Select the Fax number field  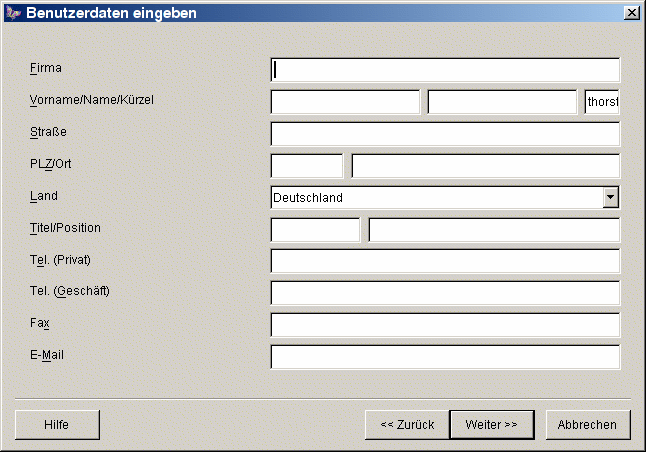point(445,325)
